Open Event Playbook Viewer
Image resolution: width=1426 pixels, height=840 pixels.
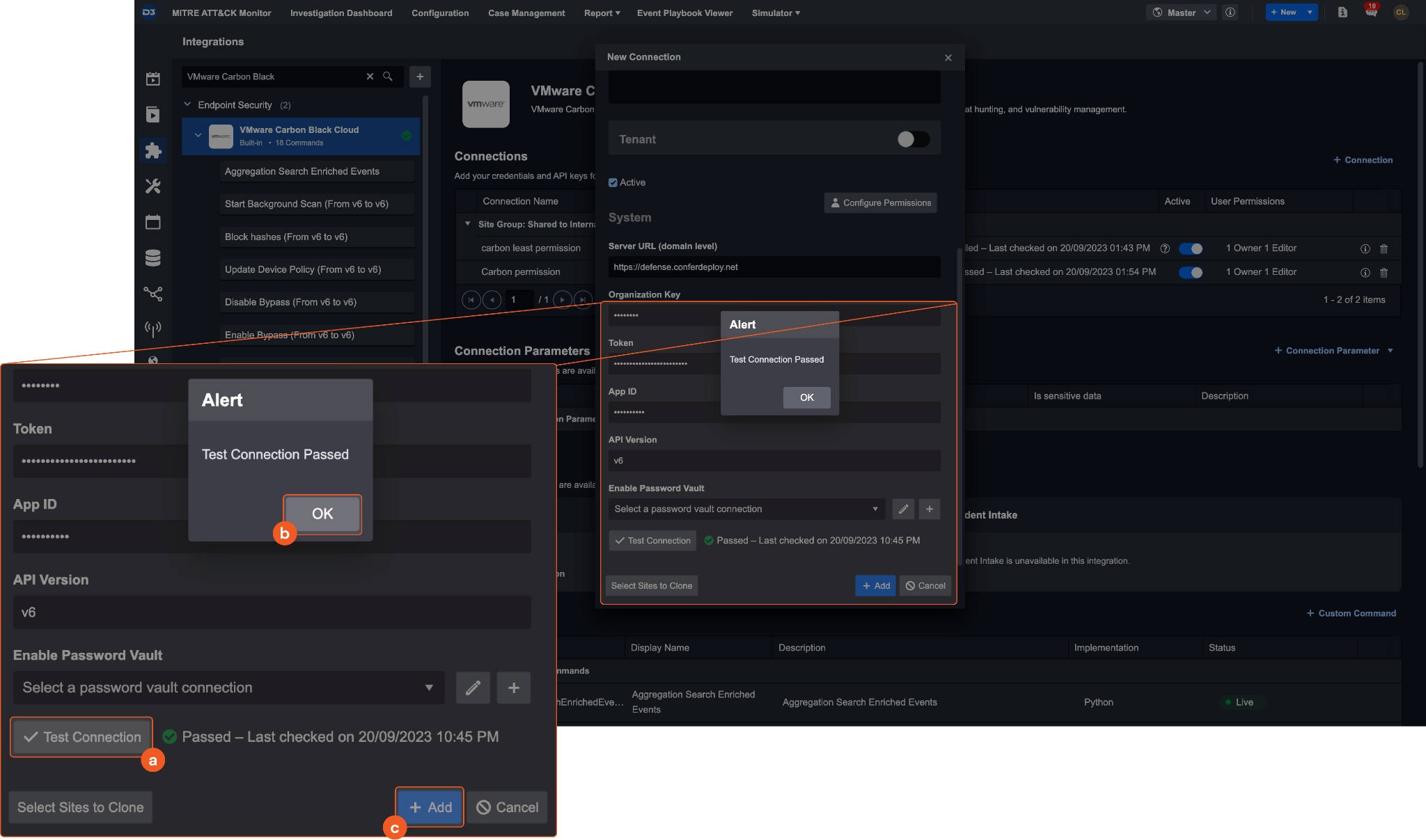[x=684, y=13]
